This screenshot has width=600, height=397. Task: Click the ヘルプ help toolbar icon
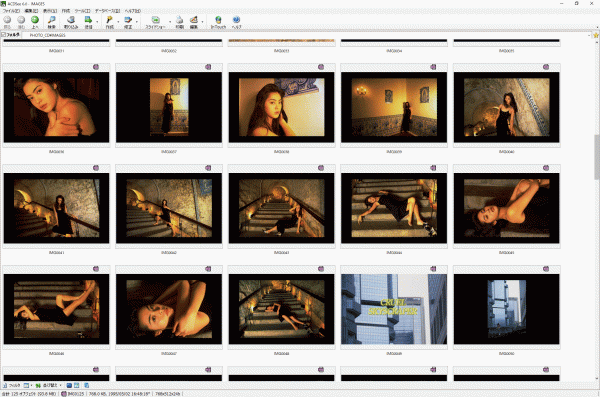tap(236, 20)
